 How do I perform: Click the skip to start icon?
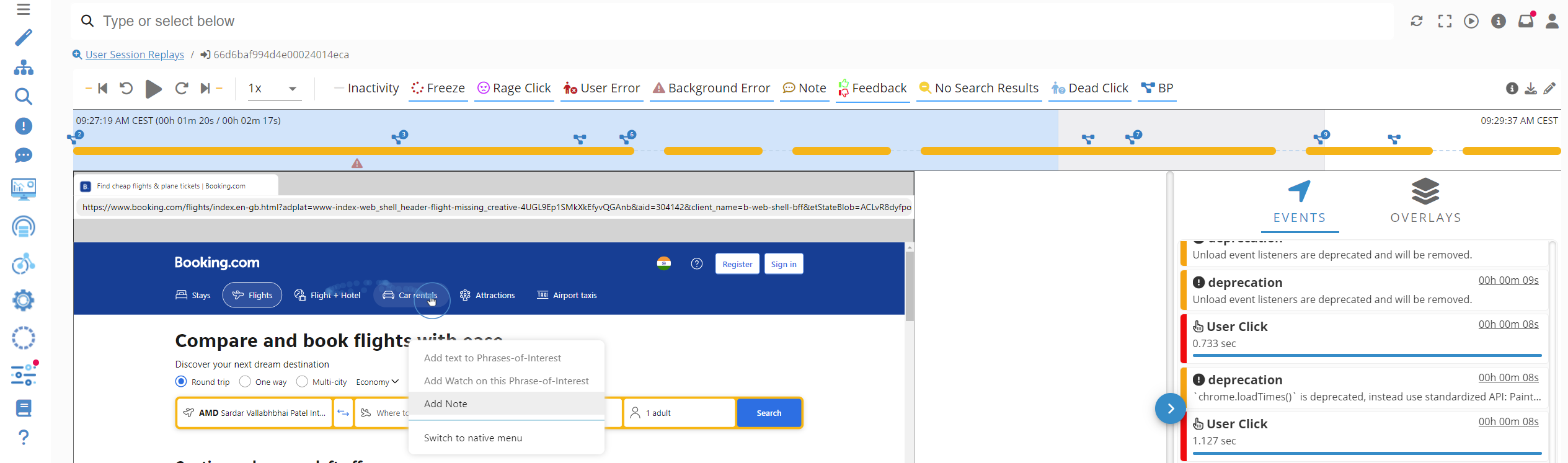click(103, 89)
